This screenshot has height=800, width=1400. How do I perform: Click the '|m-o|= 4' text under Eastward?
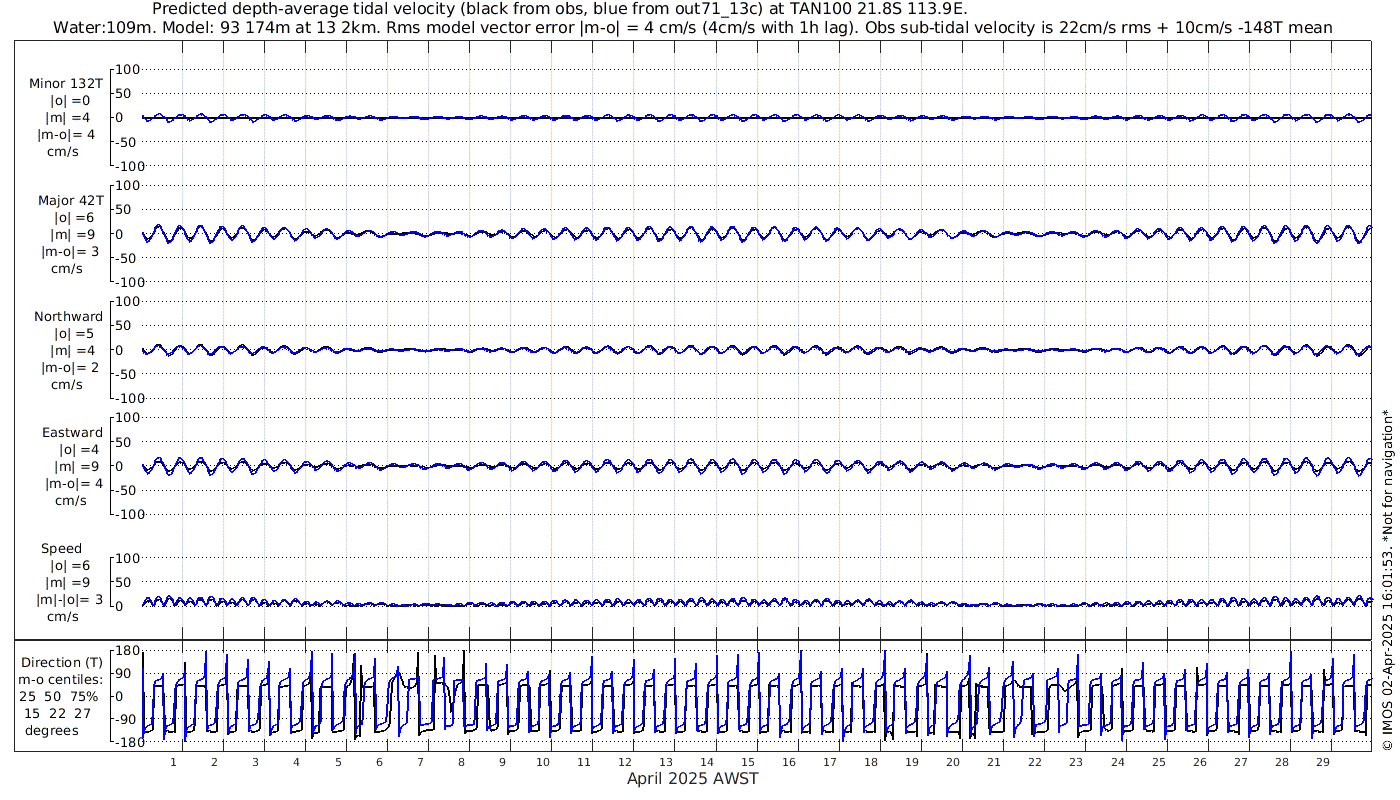pyautogui.click(x=73, y=483)
